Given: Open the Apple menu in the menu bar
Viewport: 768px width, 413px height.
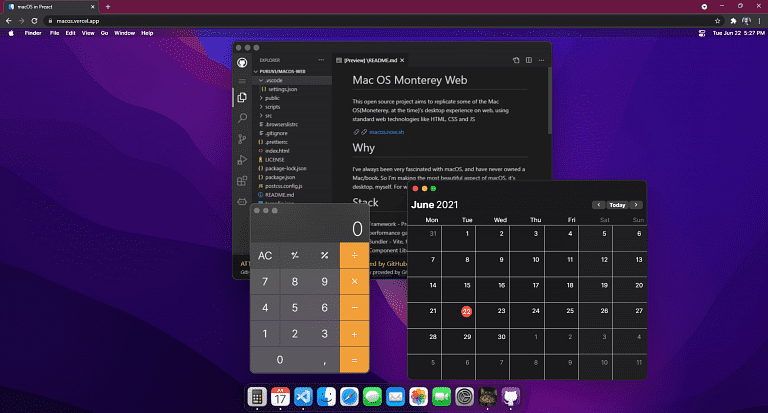Looking at the screenshot, I should tap(11, 33).
